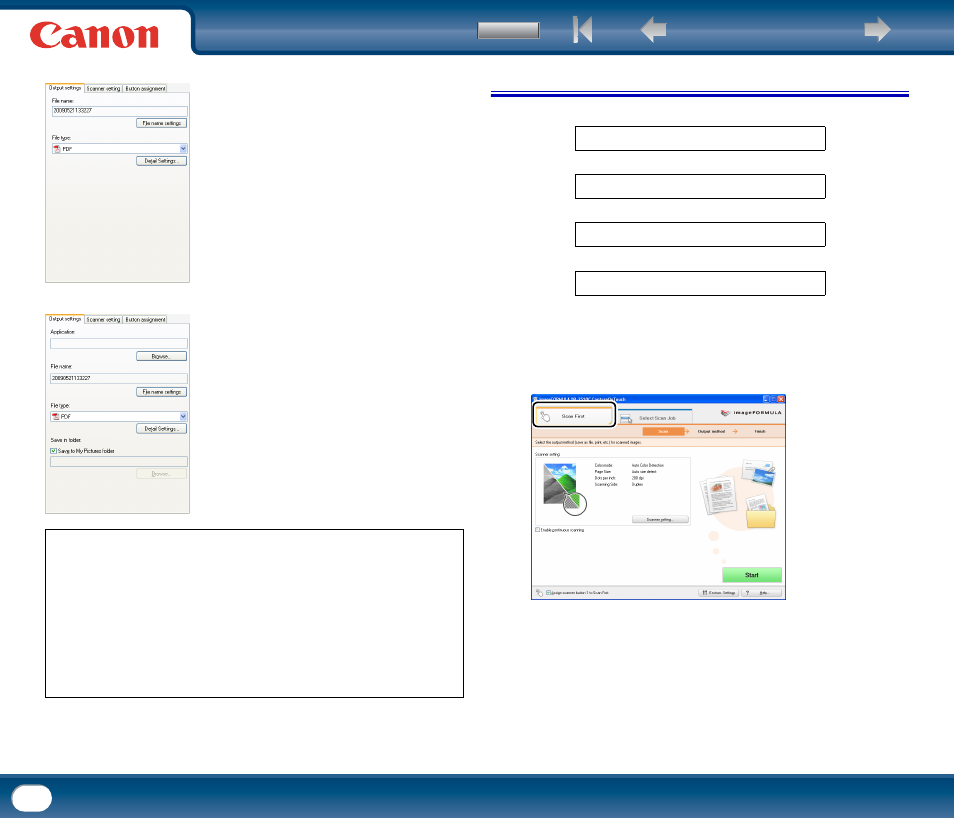Click the Output method step
Viewport: 954px width, 818px height.
711,431
